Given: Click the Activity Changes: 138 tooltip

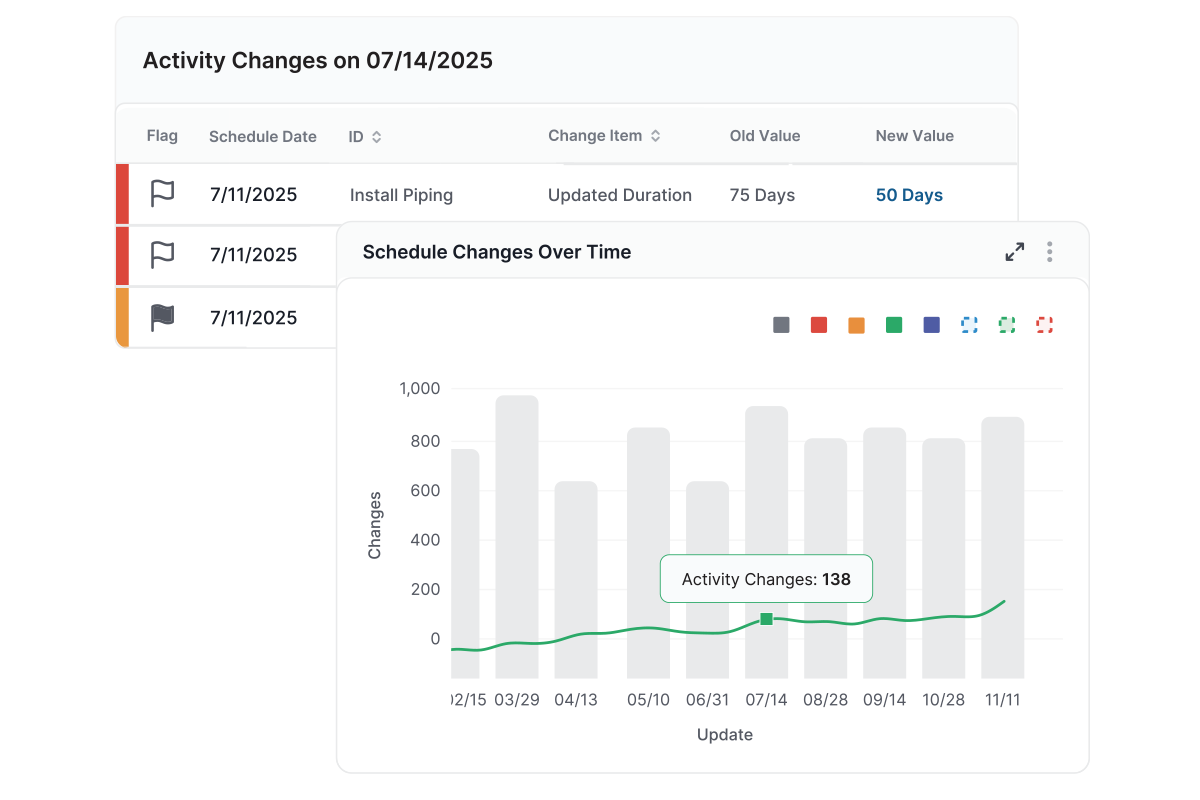Looking at the screenshot, I should click(x=766, y=579).
